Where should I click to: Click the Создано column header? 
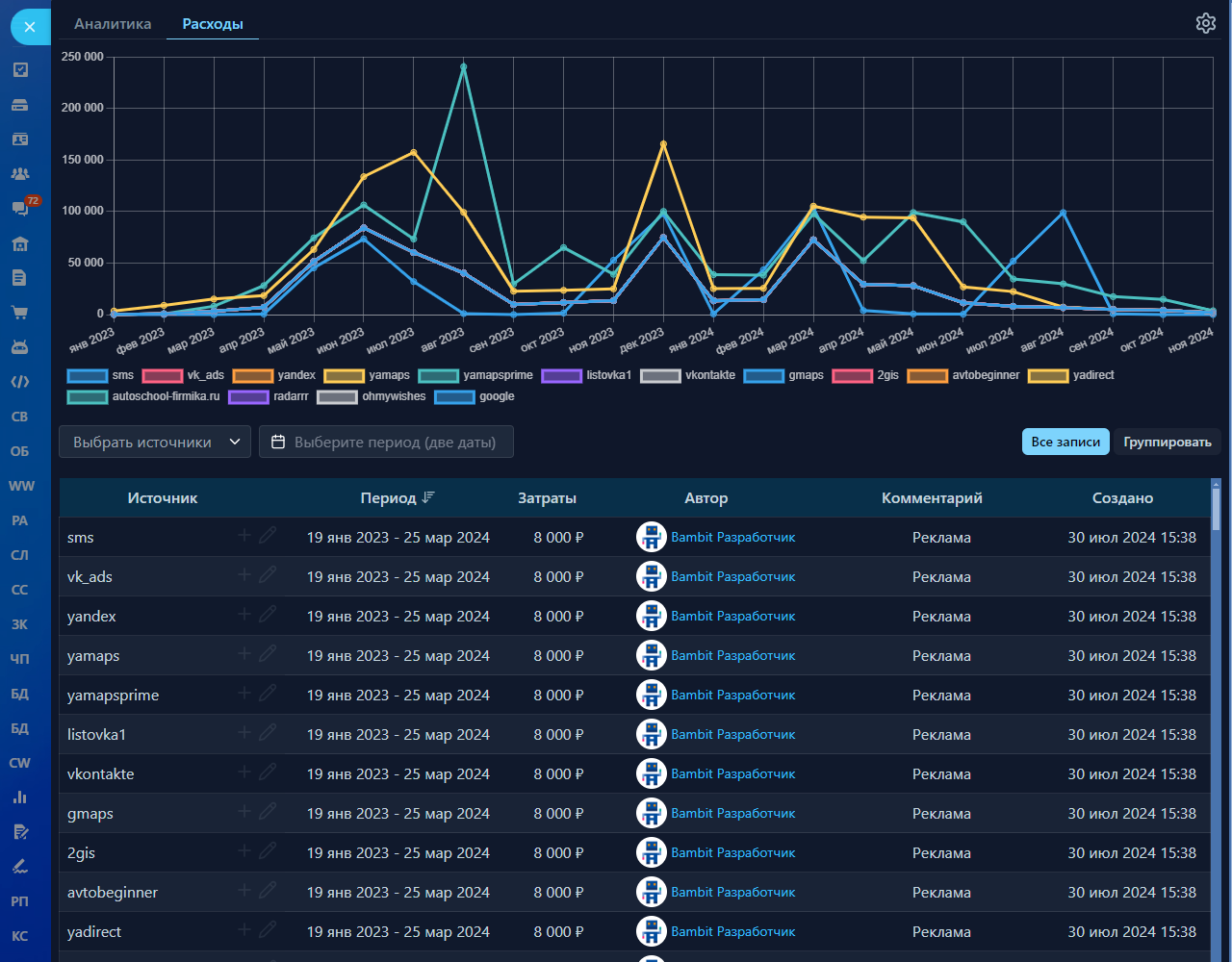click(x=1122, y=497)
